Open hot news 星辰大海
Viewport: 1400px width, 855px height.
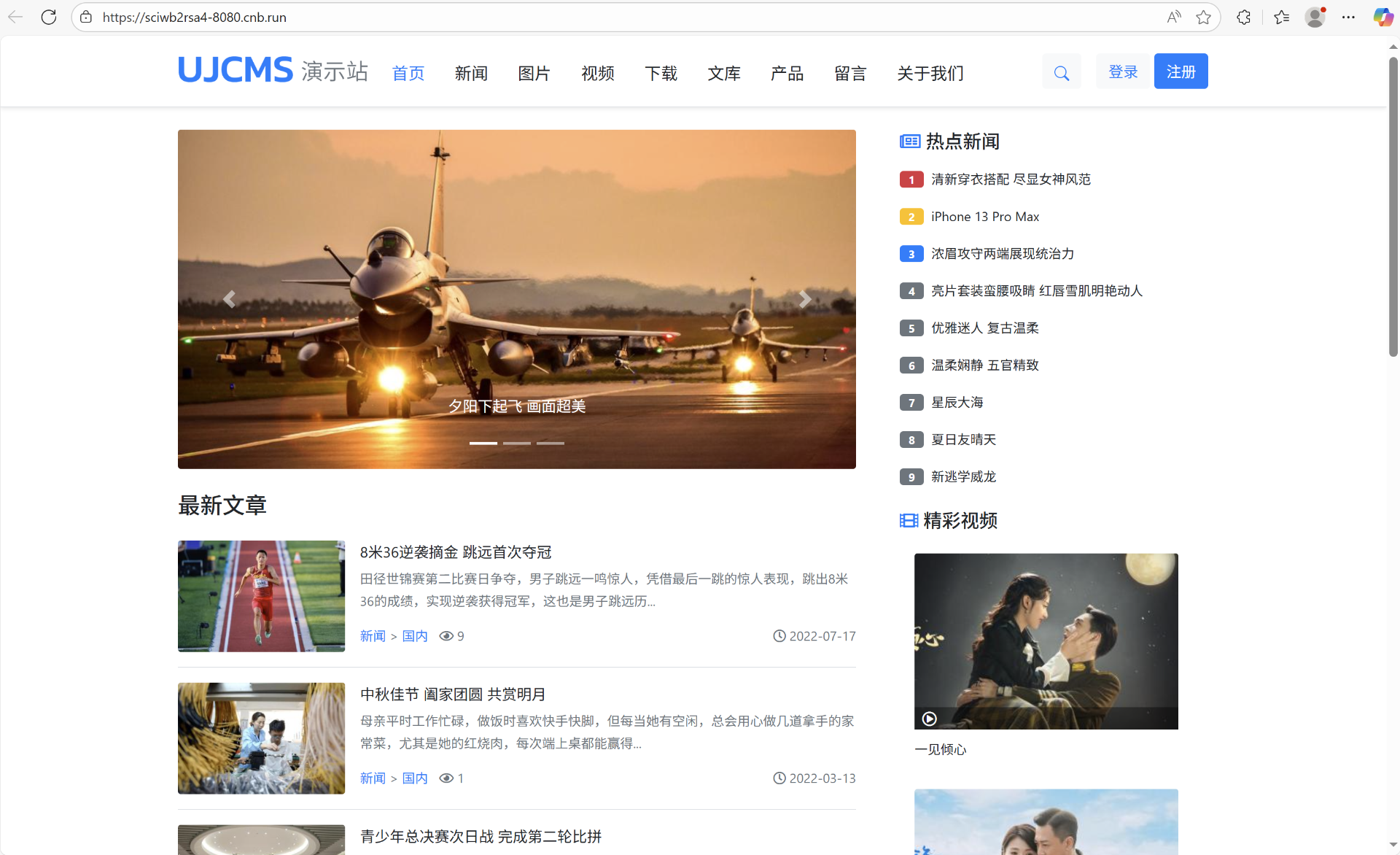tap(957, 403)
